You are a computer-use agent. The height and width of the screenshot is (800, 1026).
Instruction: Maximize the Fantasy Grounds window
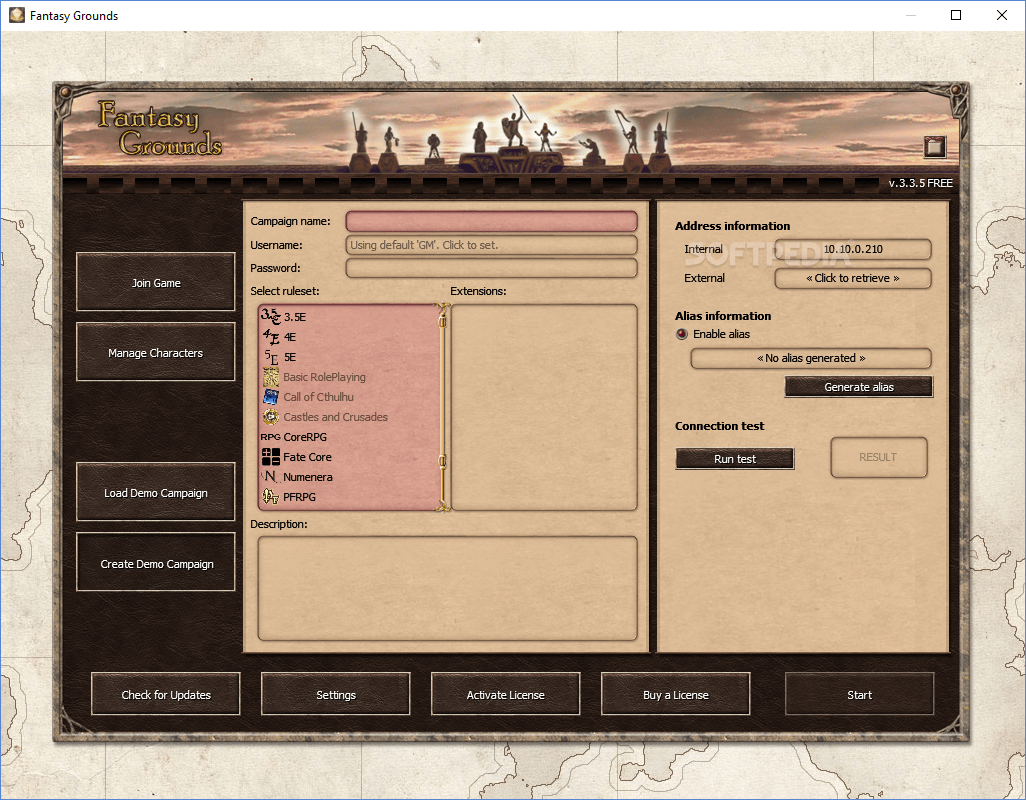[x=956, y=15]
